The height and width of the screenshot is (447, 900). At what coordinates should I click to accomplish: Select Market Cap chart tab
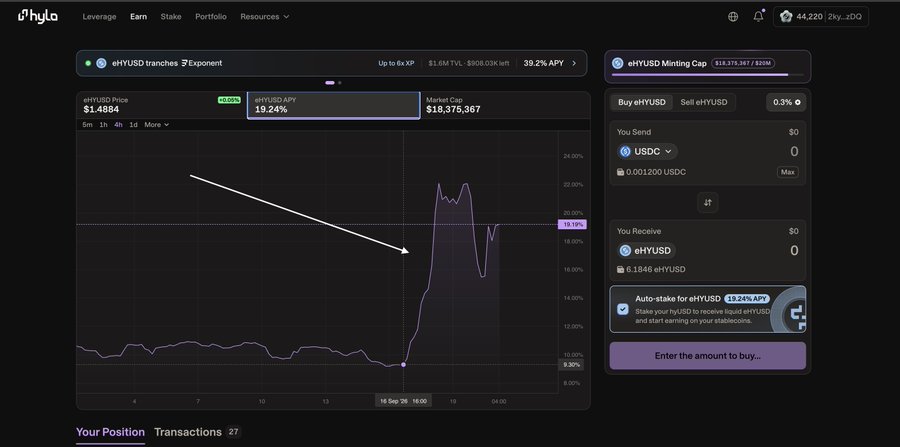point(505,105)
